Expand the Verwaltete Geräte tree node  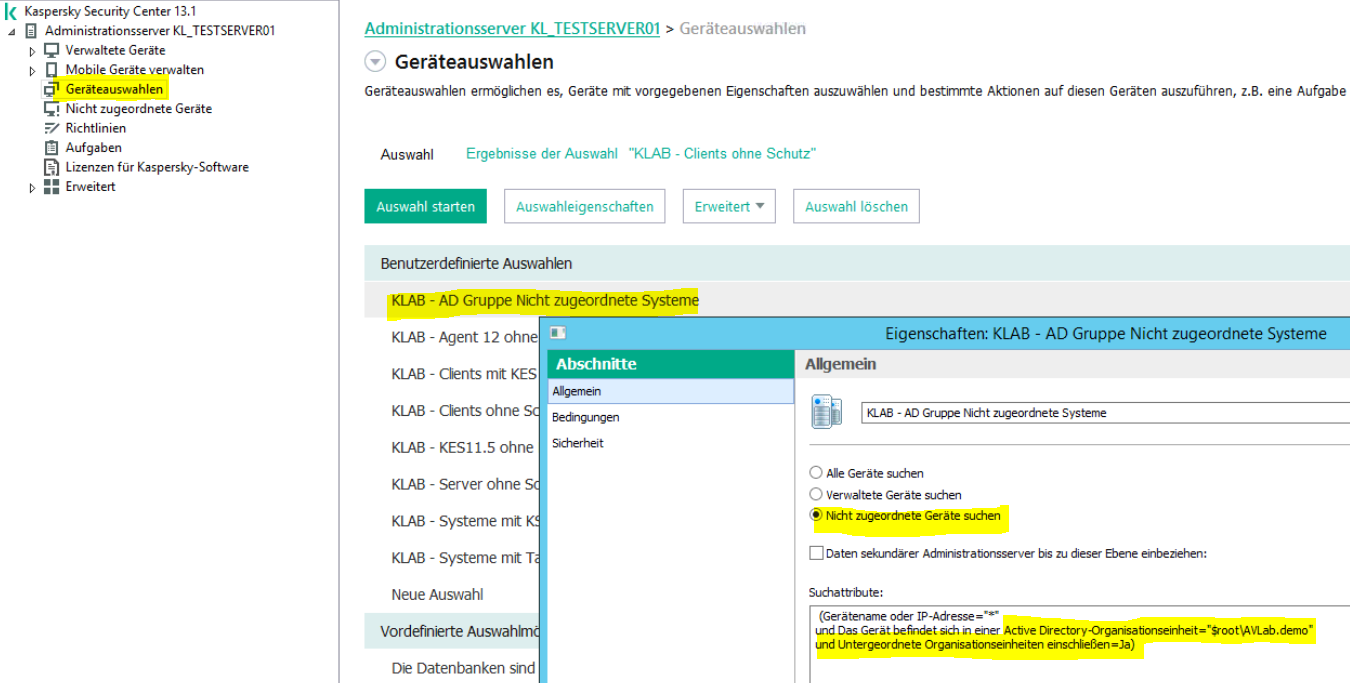tap(32, 51)
